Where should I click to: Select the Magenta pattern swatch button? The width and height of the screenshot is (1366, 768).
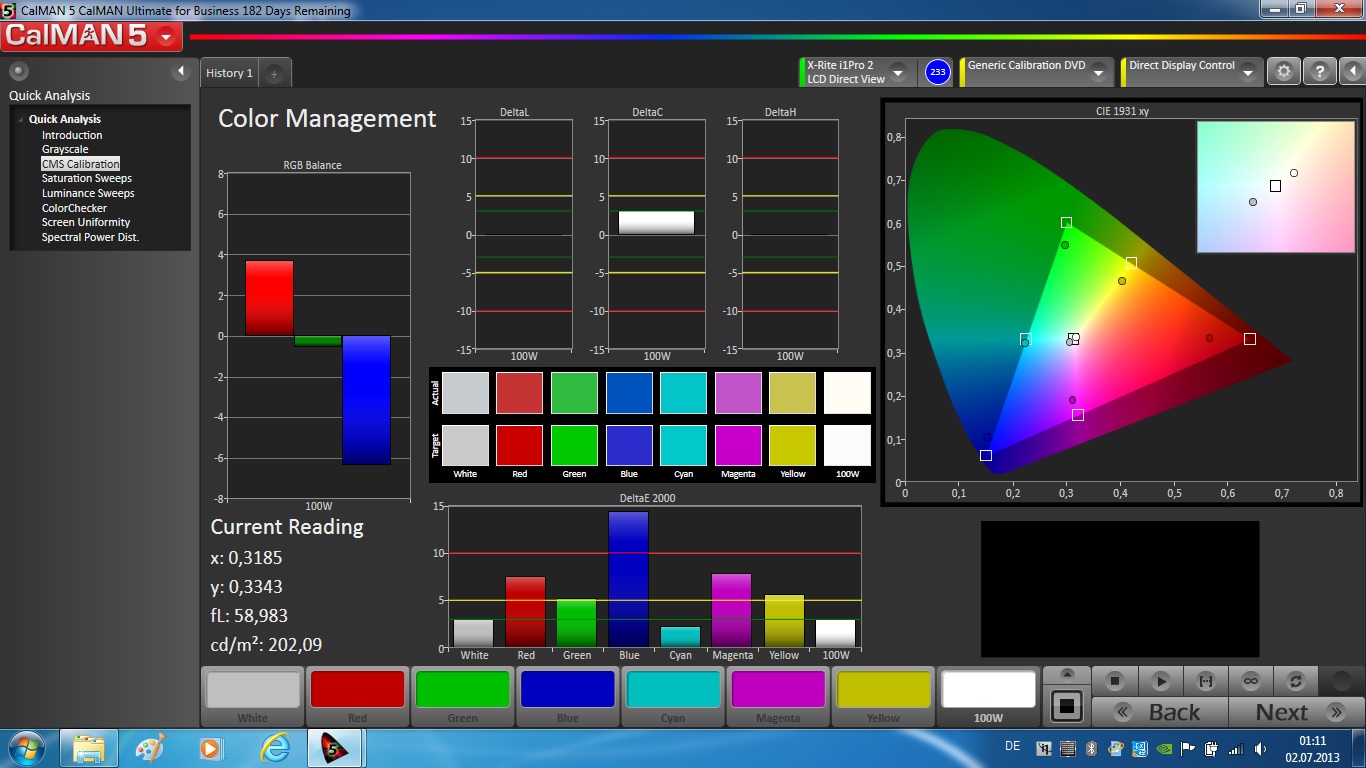coord(778,697)
